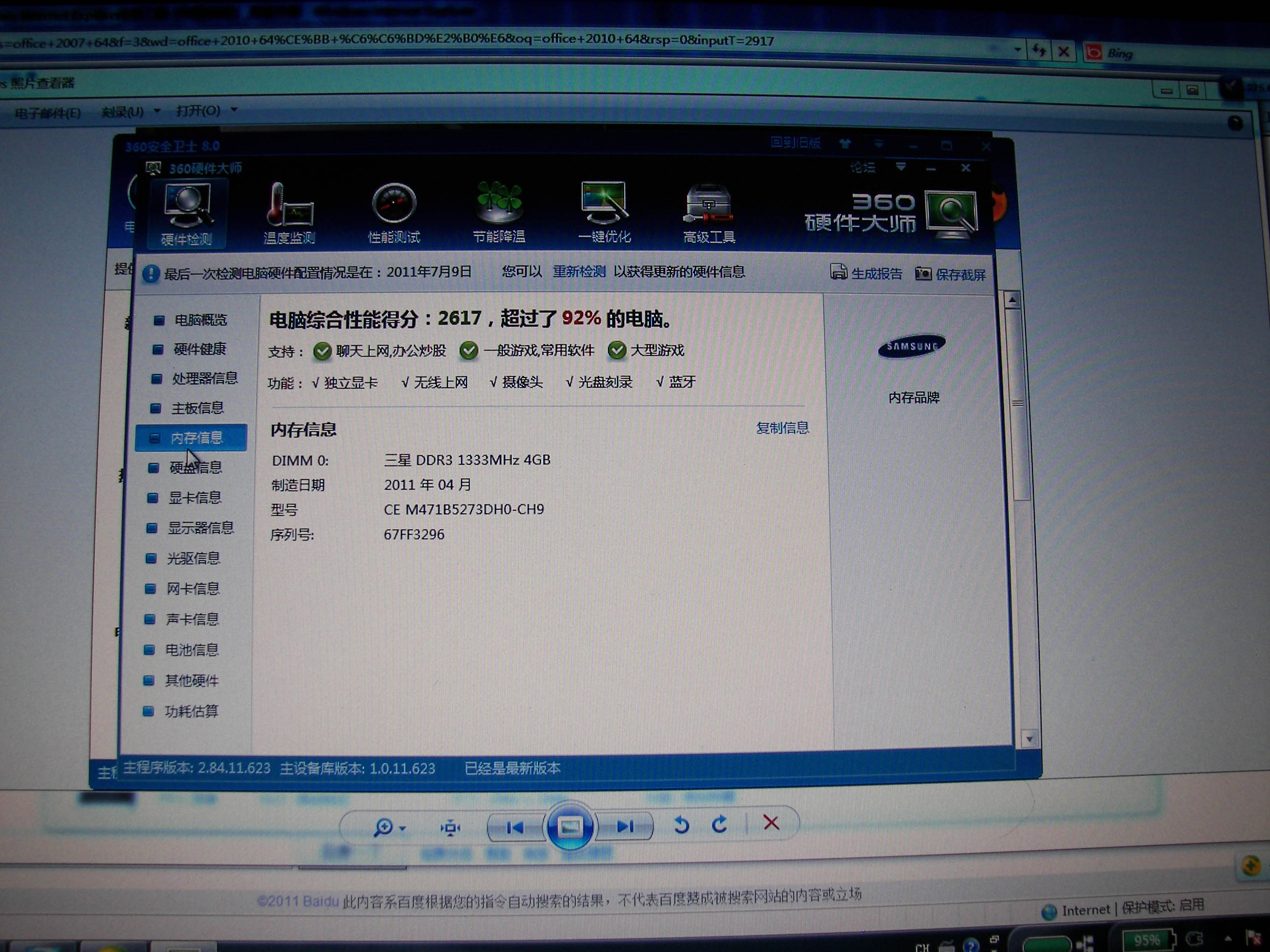Show hidden tray icons arrow
The image size is (1270, 952).
(x=1227, y=938)
